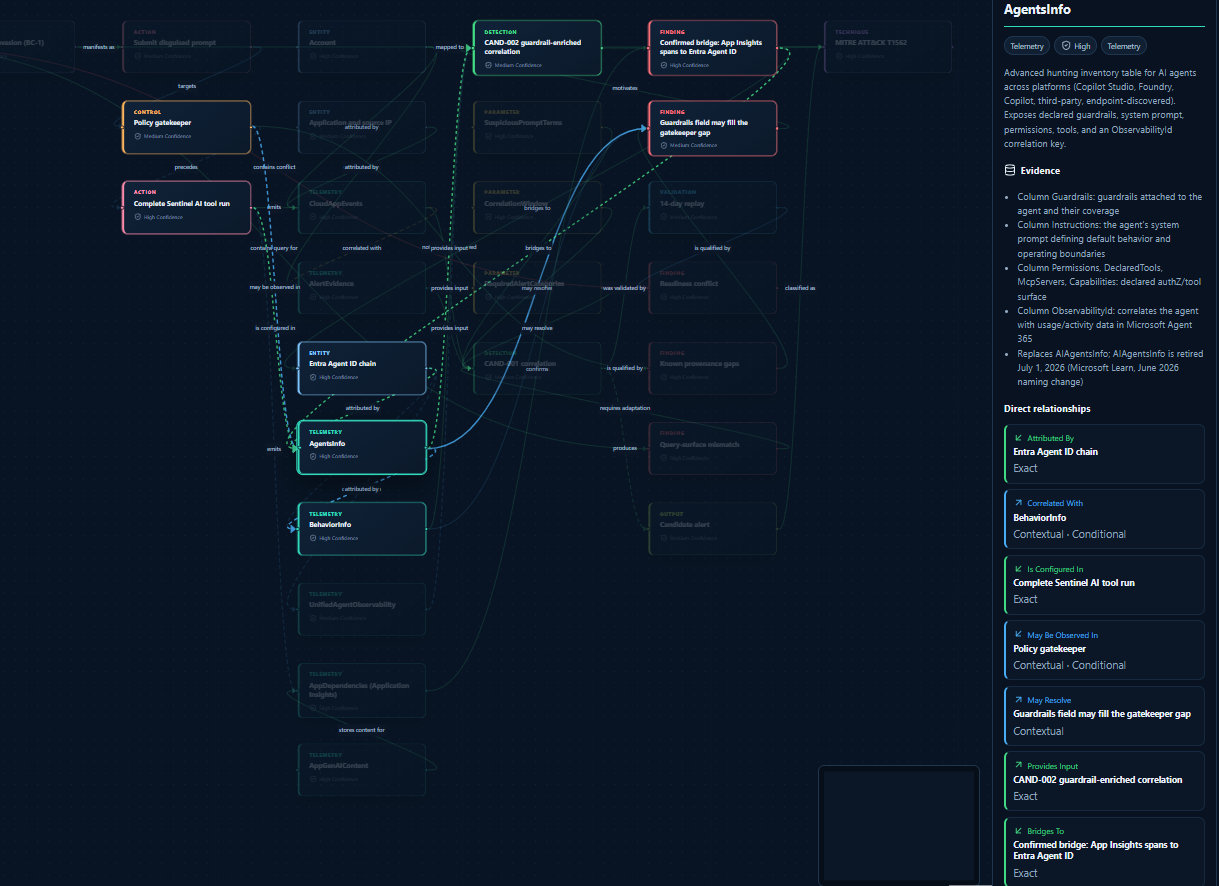Click the 'motivates' edge label
This screenshot has width=1219, height=886.
625,88
